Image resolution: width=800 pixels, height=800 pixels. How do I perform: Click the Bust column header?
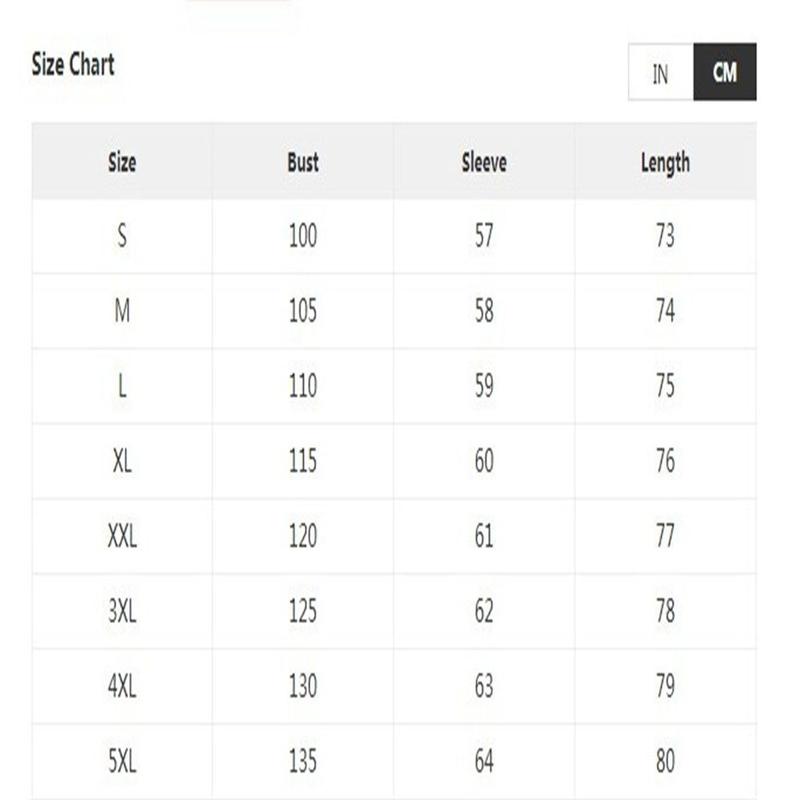click(303, 162)
